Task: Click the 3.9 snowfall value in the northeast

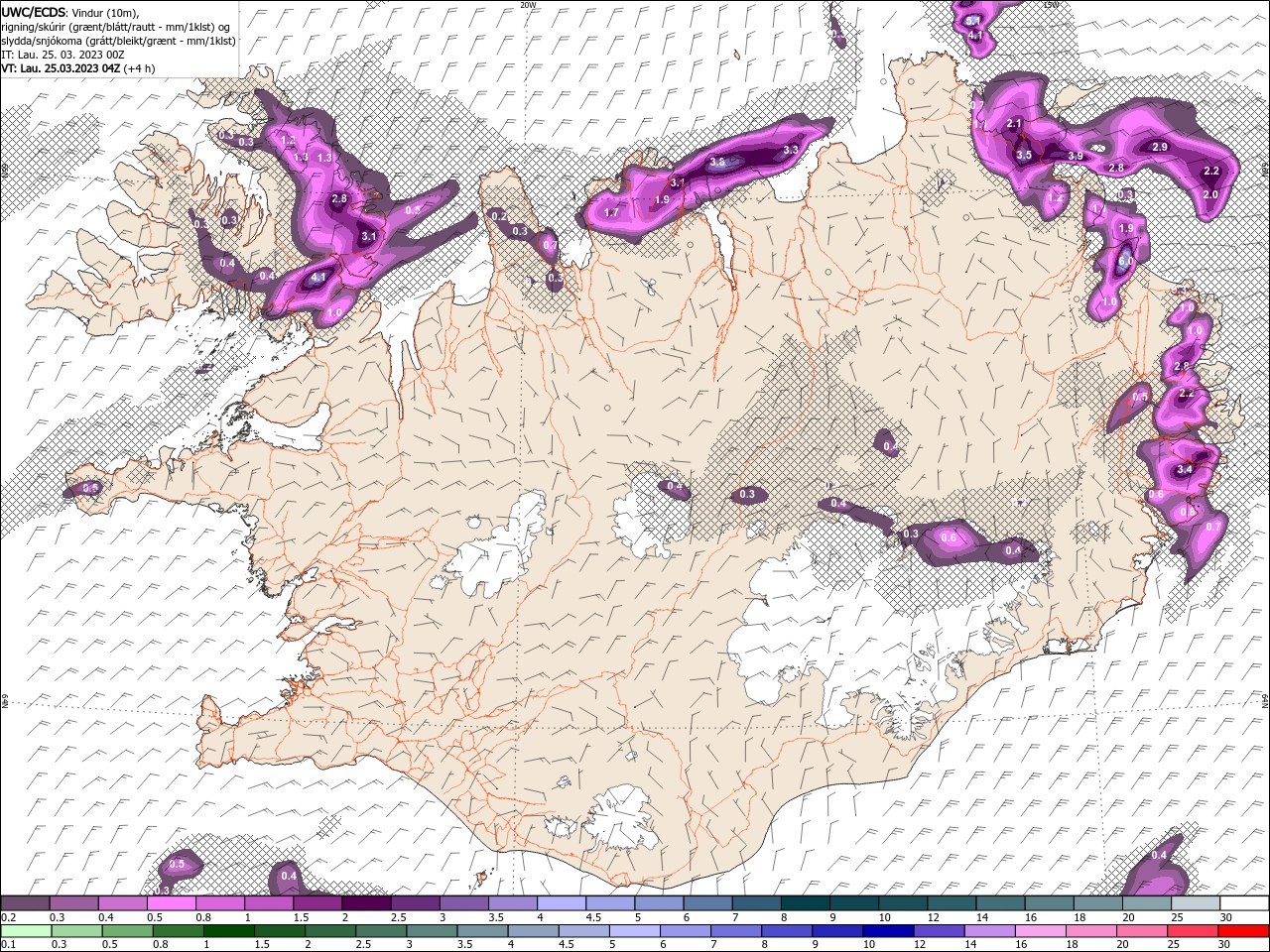Action: (1076, 156)
